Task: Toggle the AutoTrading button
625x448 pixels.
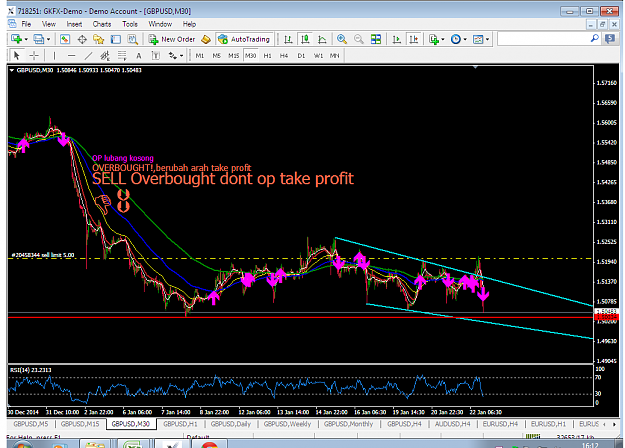Action: 244,39
